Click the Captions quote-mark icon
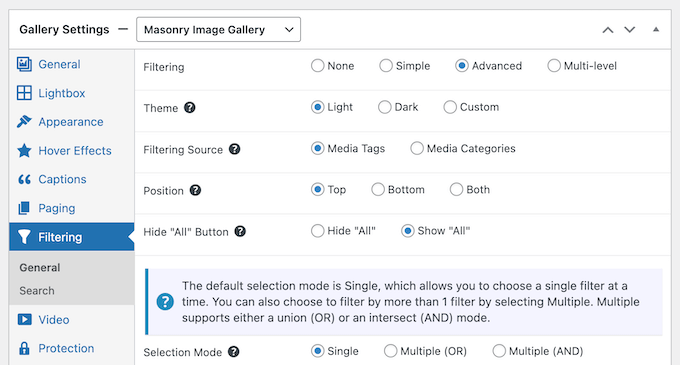680x365 pixels. click(x=24, y=179)
